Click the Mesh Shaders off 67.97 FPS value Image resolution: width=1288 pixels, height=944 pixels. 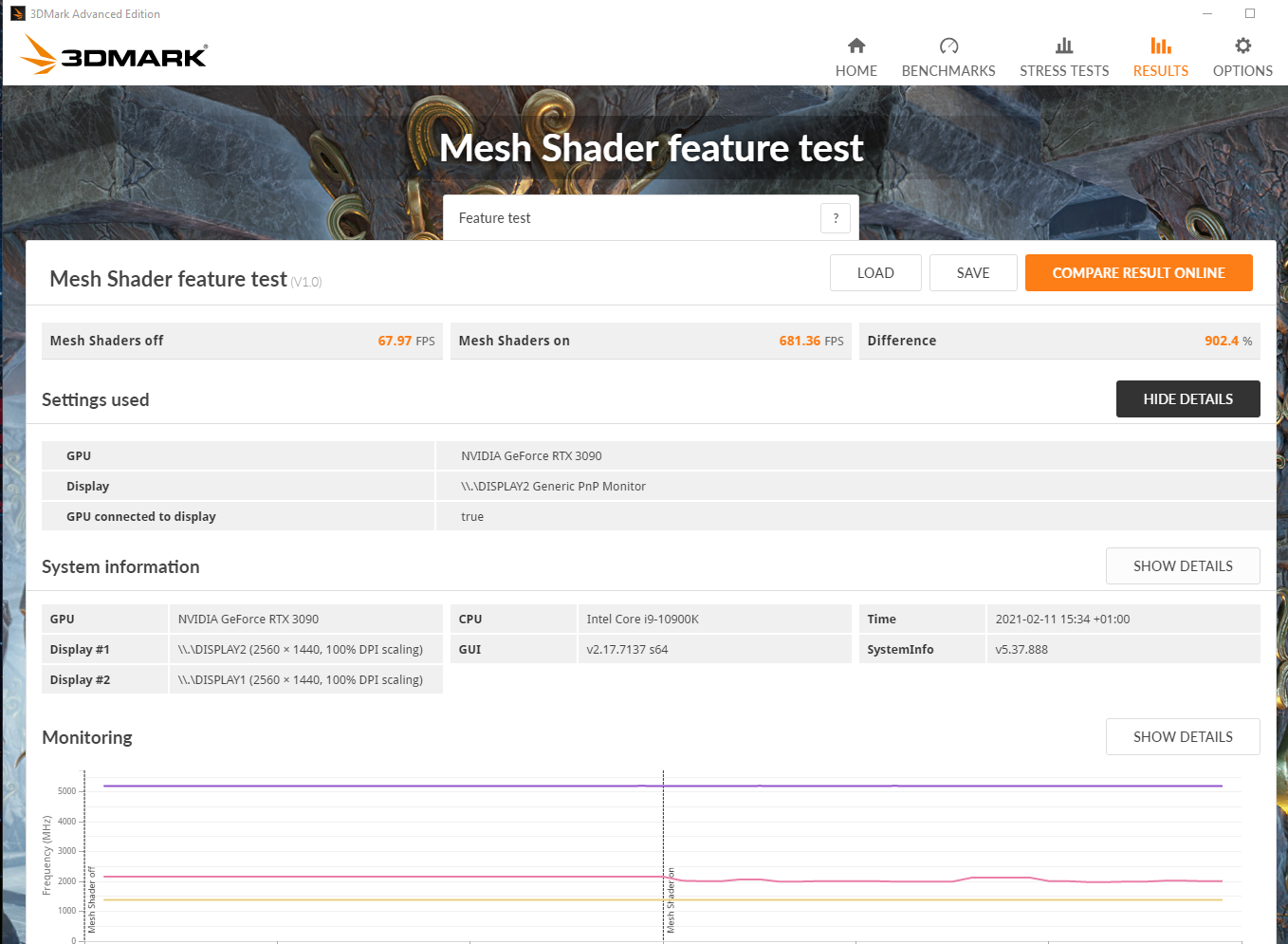(x=406, y=341)
